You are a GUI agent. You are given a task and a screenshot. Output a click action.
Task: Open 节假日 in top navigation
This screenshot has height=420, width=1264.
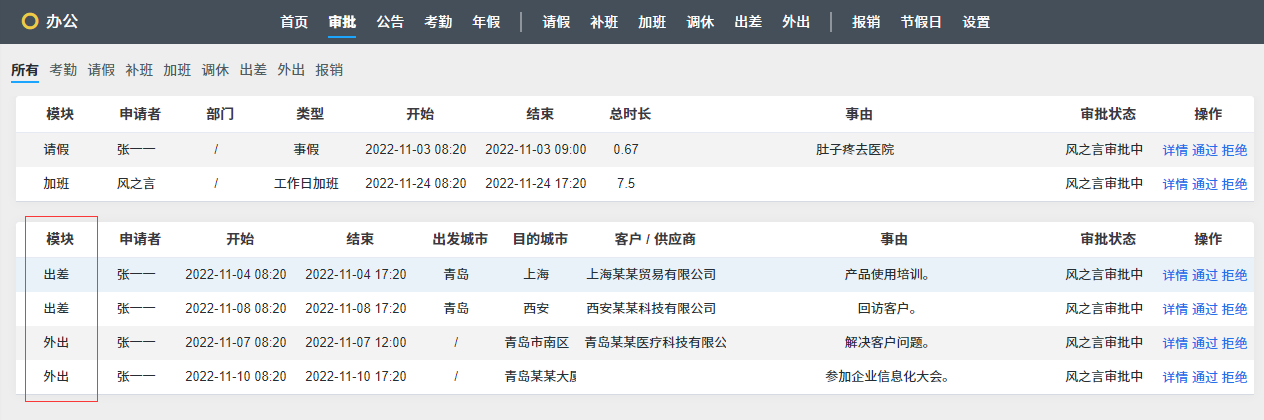[921, 22]
